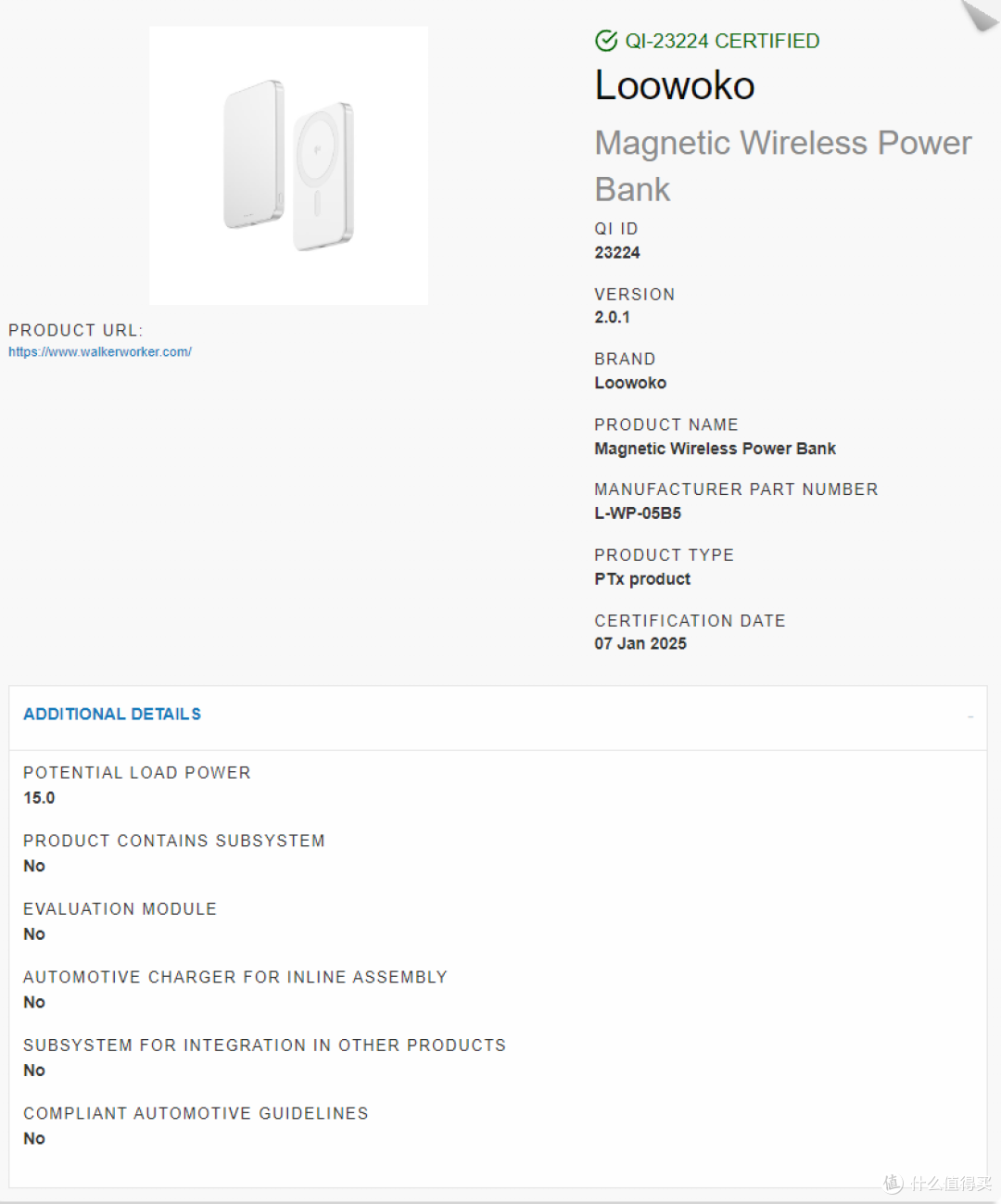Click the minus collapse icon in Additional Details
1001x1204 pixels.
pyautogui.click(x=970, y=716)
